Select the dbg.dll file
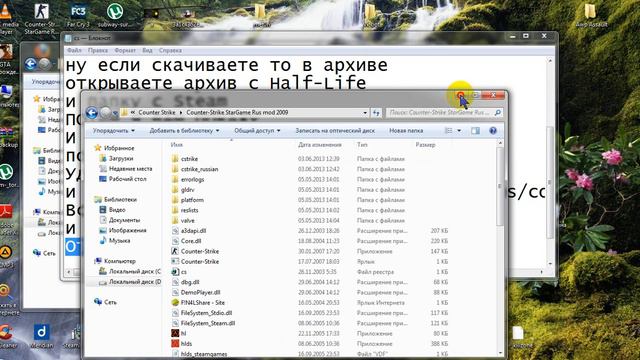Screen dimensions: 640x360 tap(186, 282)
